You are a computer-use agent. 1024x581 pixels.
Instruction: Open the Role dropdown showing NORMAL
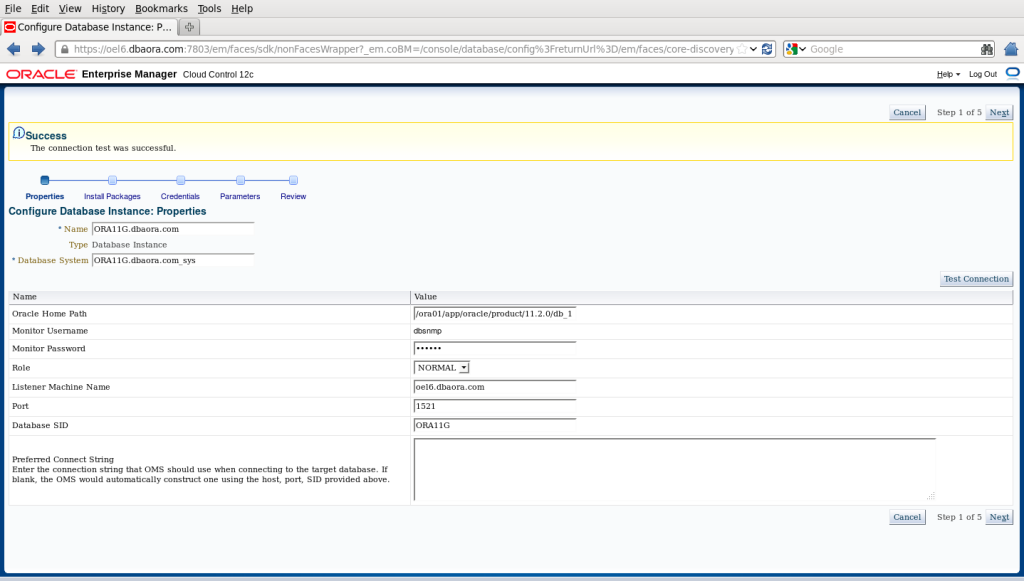coord(441,368)
